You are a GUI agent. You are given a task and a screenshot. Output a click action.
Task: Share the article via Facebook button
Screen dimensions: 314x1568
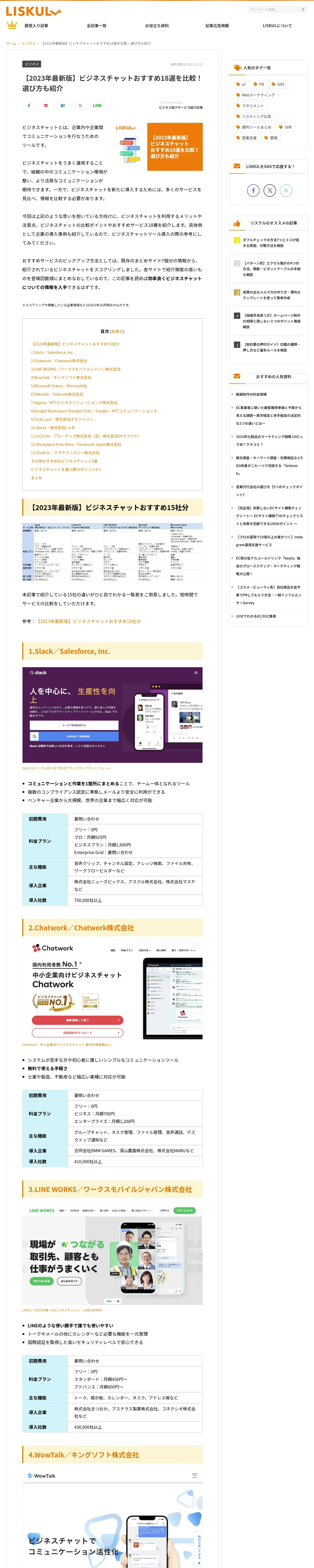[29, 105]
